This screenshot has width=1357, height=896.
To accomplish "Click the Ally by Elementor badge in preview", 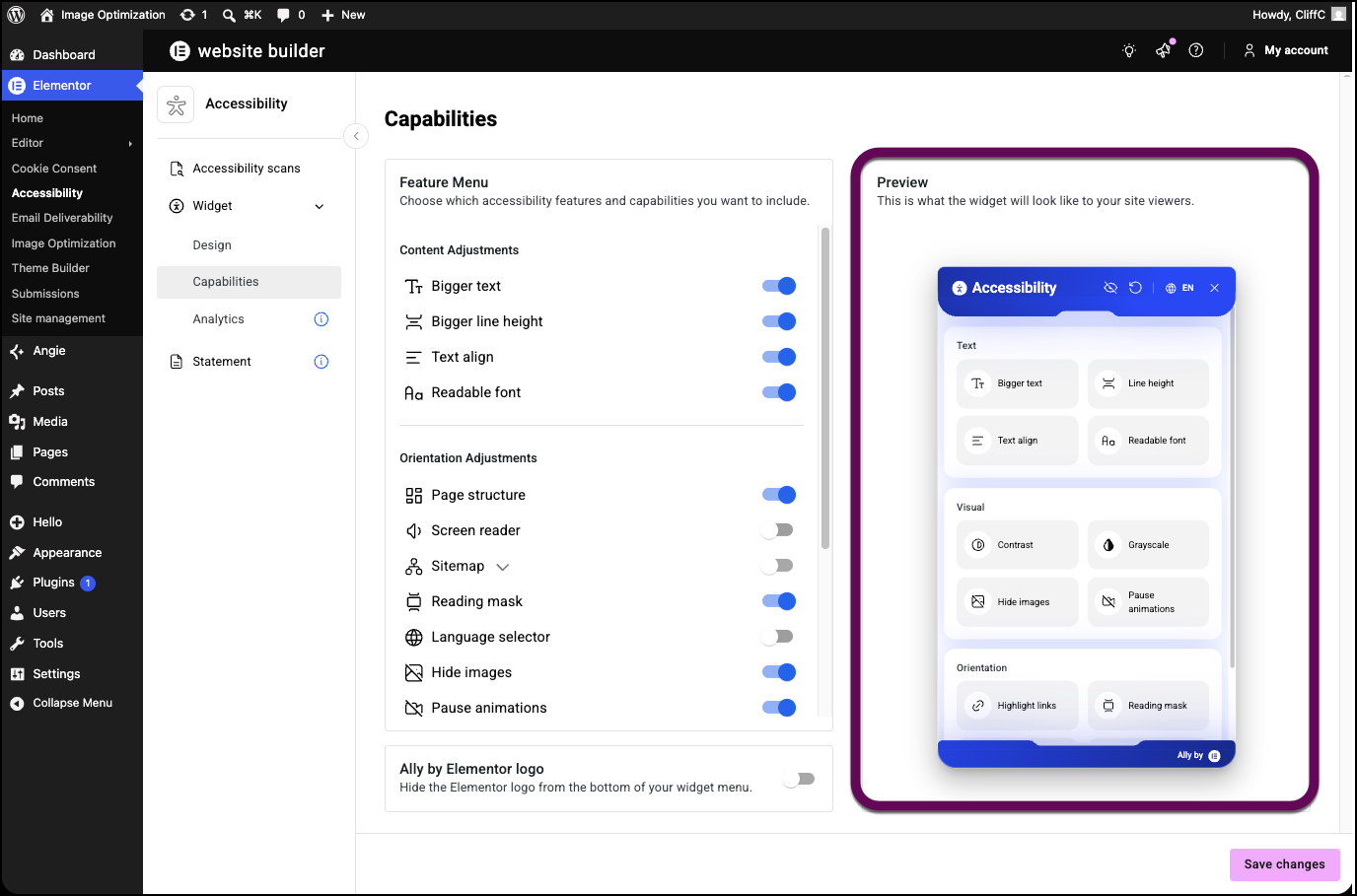I will [1198, 756].
